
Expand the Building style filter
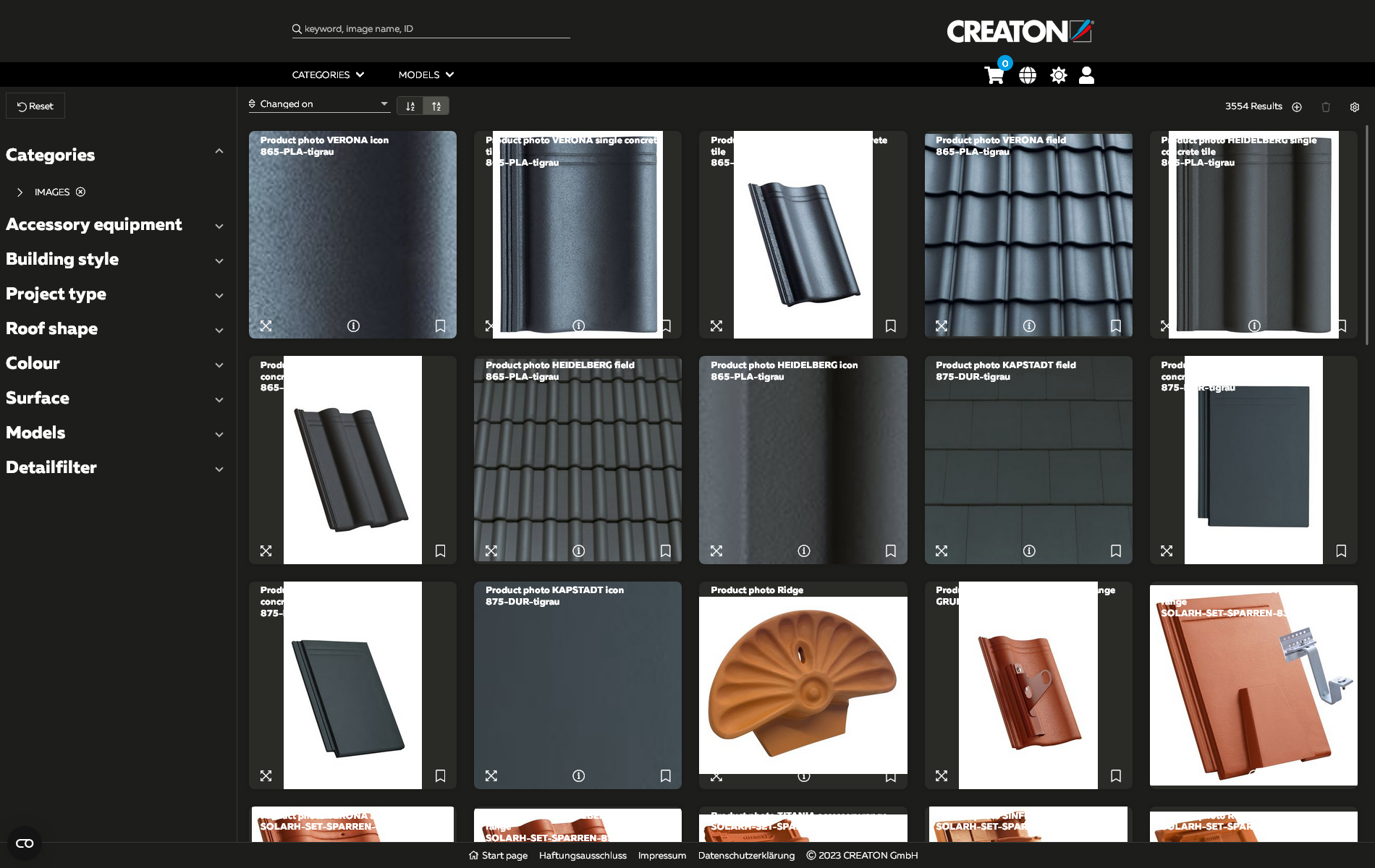(219, 261)
